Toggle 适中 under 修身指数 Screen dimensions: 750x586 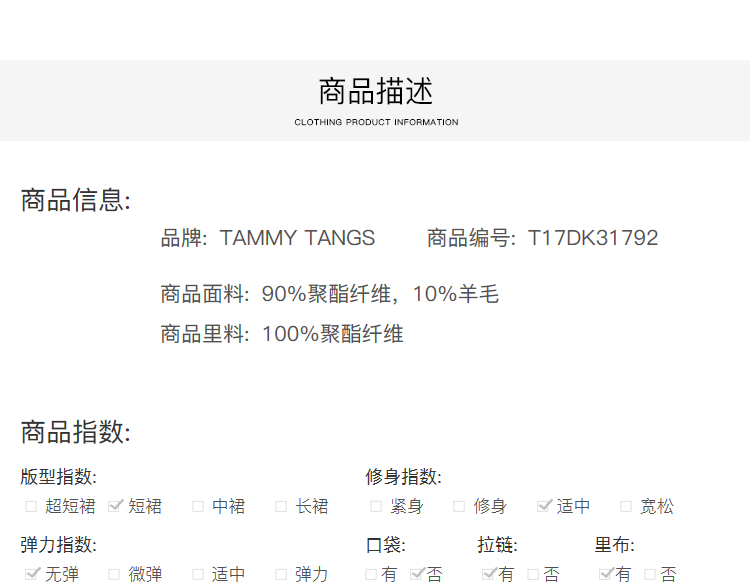pyautogui.click(x=544, y=507)
